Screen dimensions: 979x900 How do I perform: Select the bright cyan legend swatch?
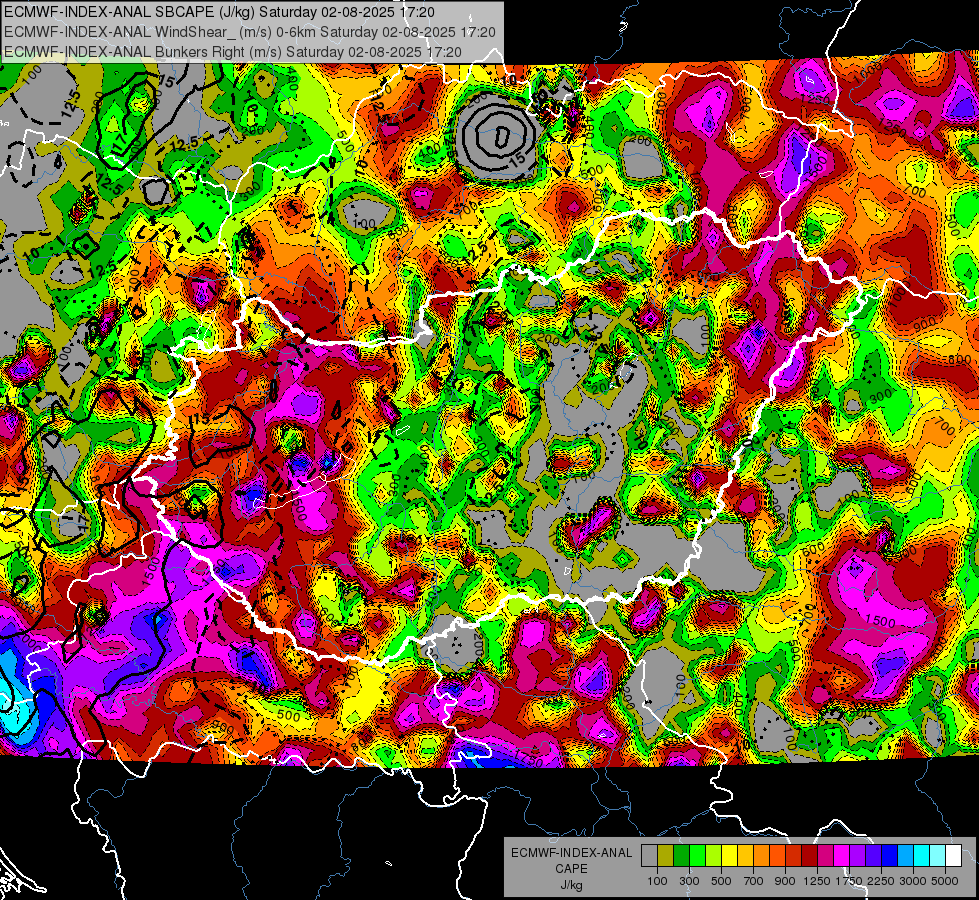tap(922, 856)
